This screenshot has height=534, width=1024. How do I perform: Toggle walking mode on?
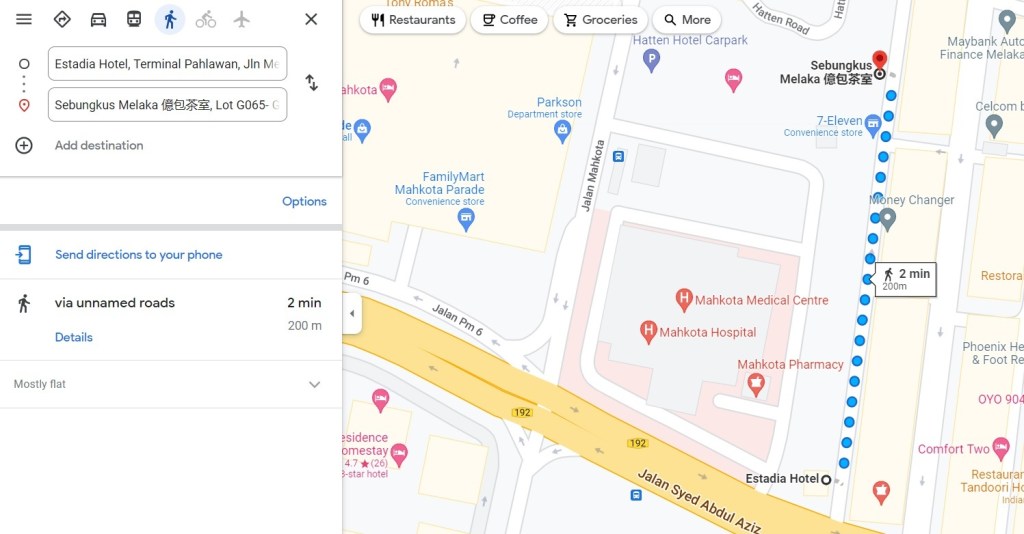(x=170, y=19)
